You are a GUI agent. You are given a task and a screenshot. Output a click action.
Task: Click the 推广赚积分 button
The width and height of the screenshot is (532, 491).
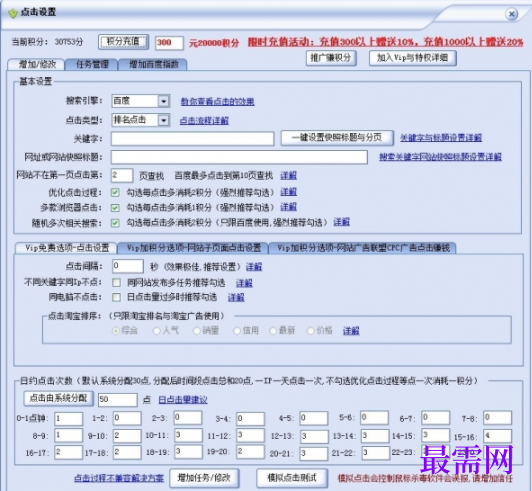[331, 58]
